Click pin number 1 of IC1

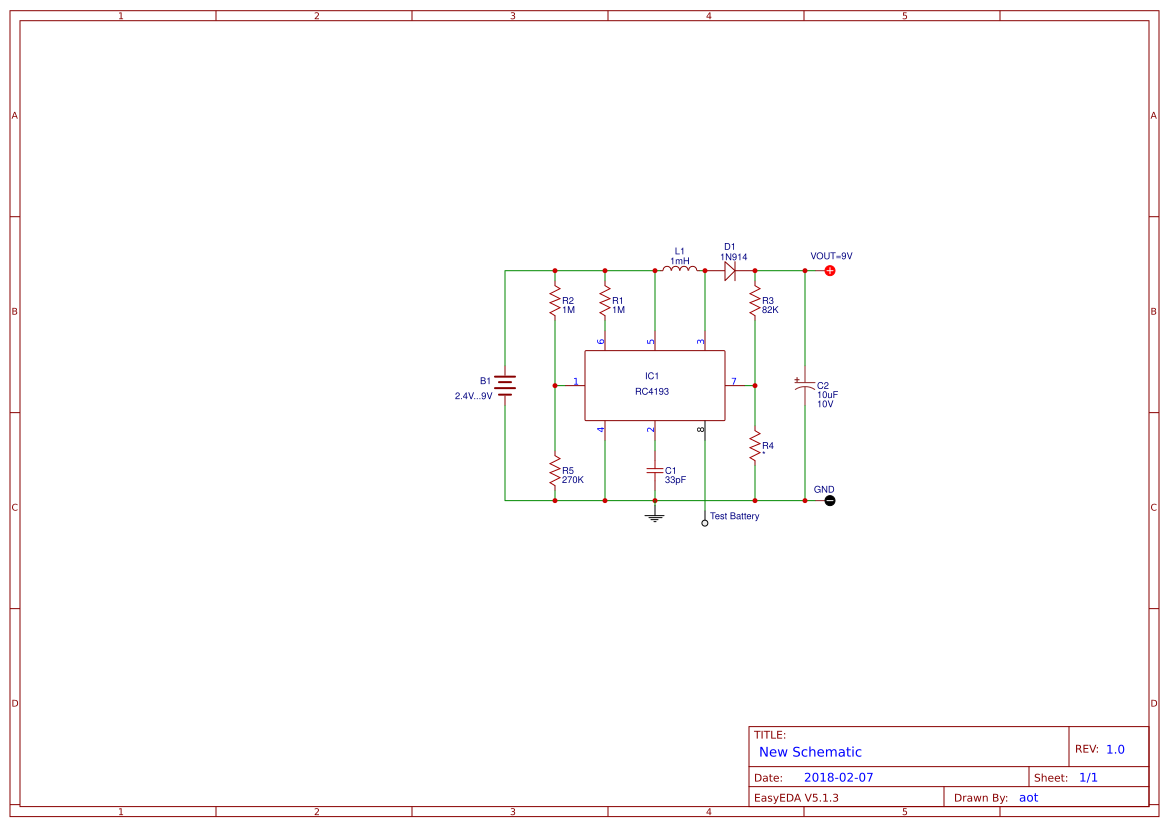click(x=576, y=381)
